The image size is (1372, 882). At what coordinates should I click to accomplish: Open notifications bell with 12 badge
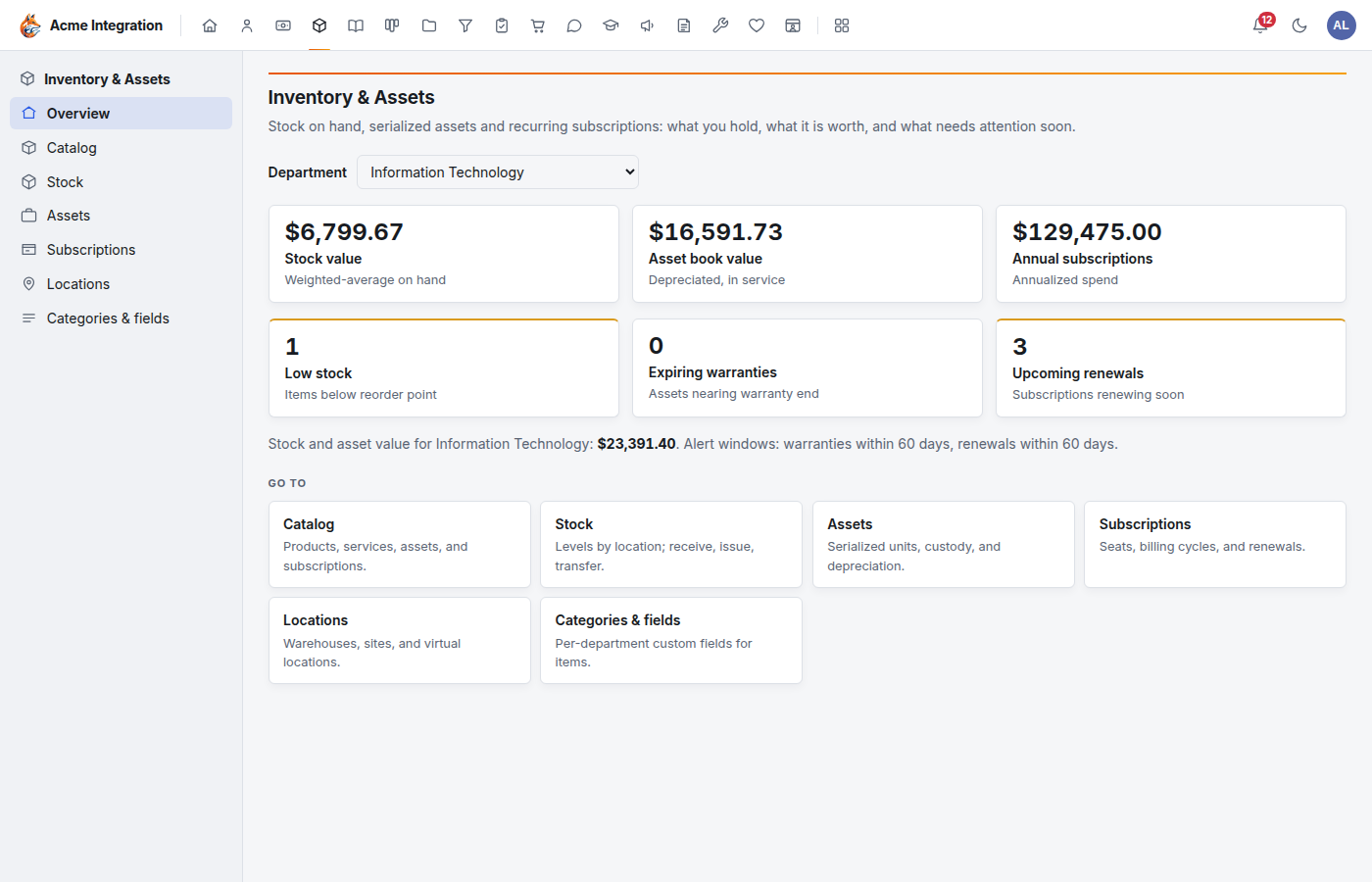(x=1261, y=25)
